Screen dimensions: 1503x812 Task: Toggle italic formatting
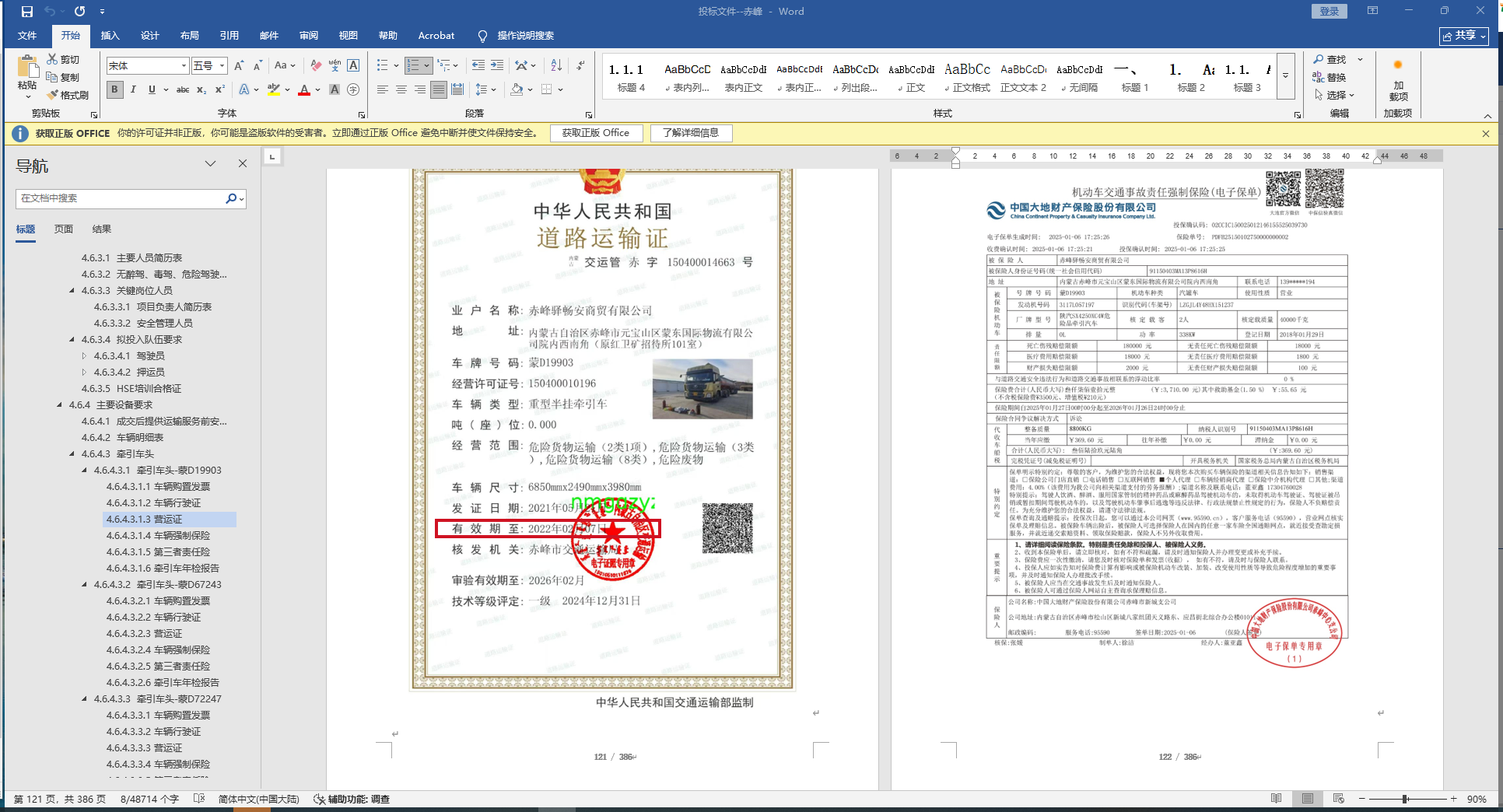[x=133, y=89]
